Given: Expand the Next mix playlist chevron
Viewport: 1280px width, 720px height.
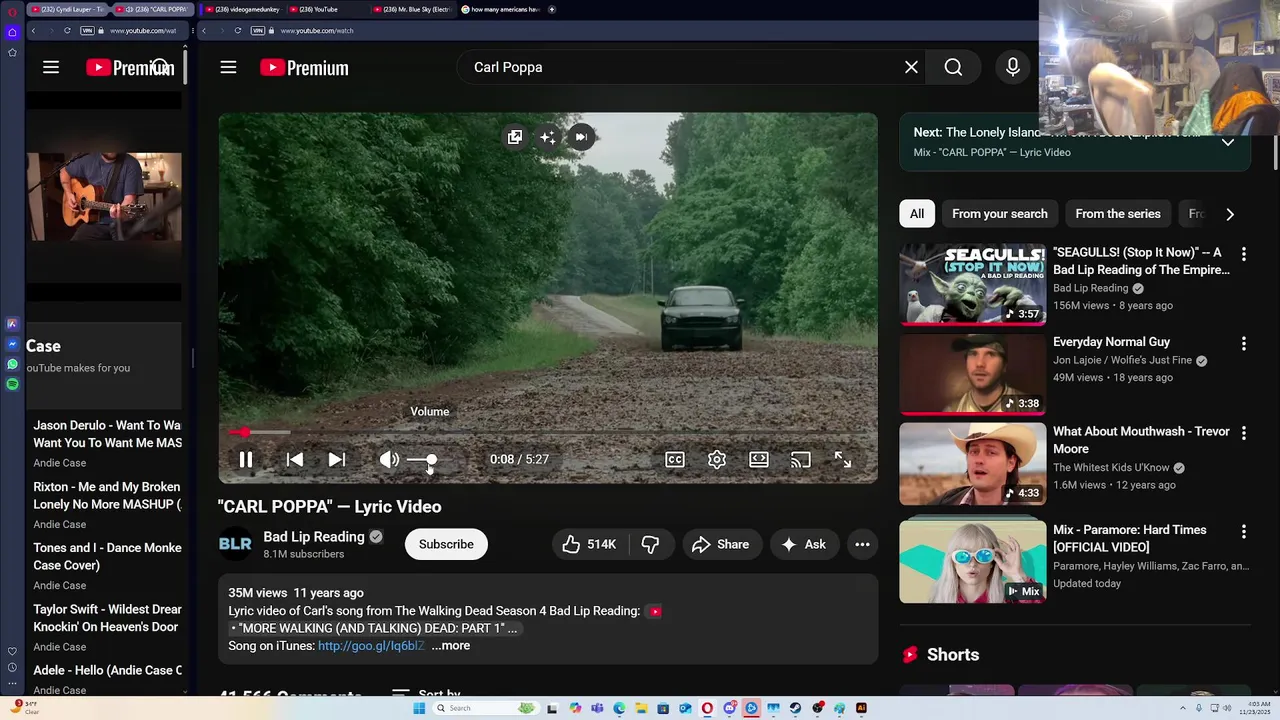Looking at the screenshot, I should (x=1228, y=142).
